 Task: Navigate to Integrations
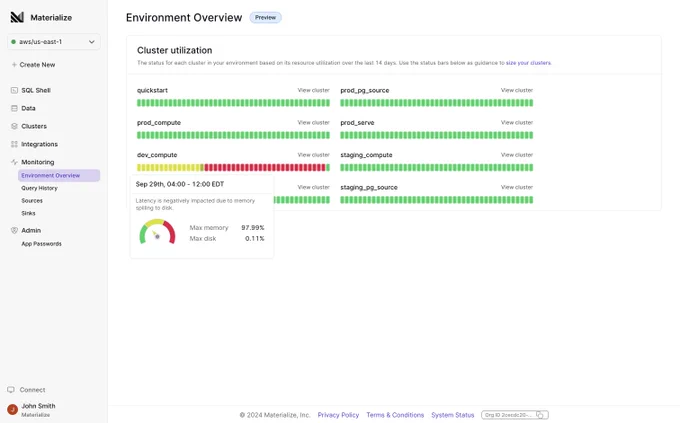coord(39,144)
